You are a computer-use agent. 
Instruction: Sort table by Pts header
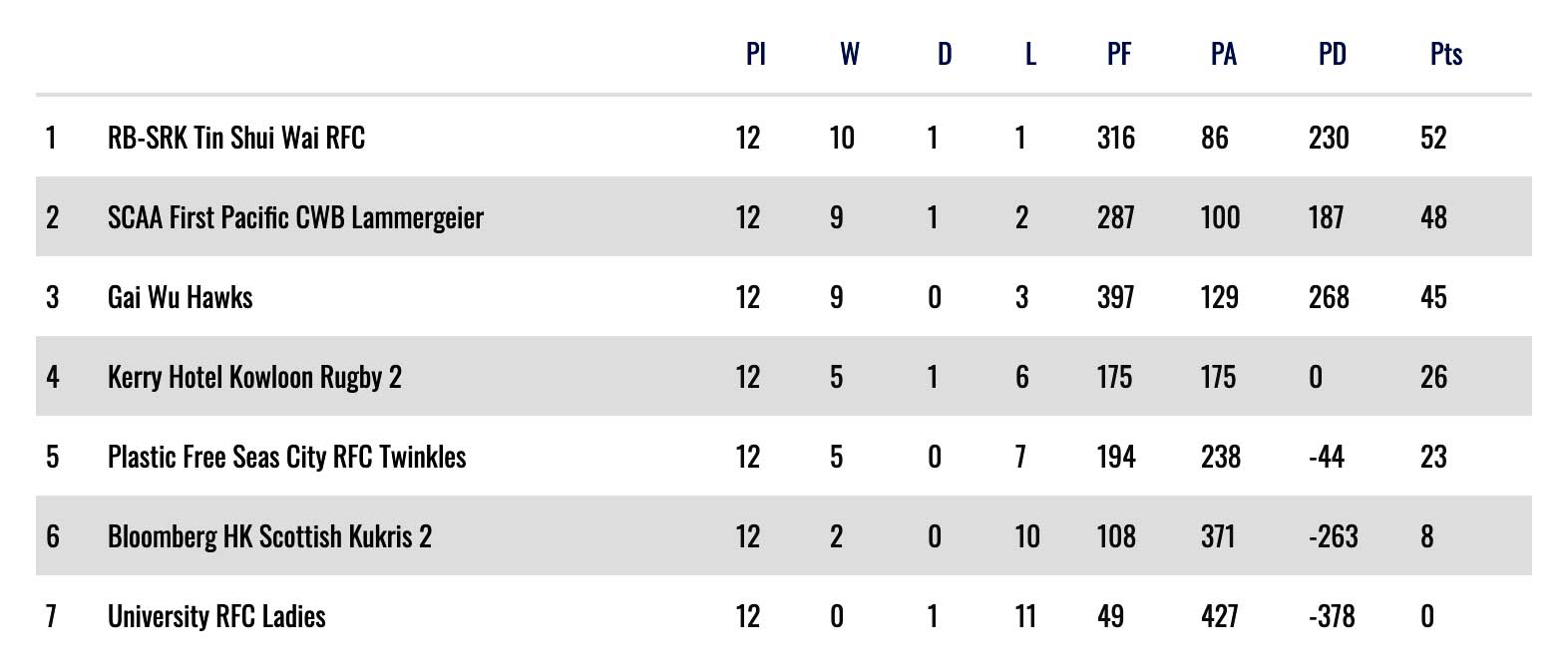[x=1445, y=54]
